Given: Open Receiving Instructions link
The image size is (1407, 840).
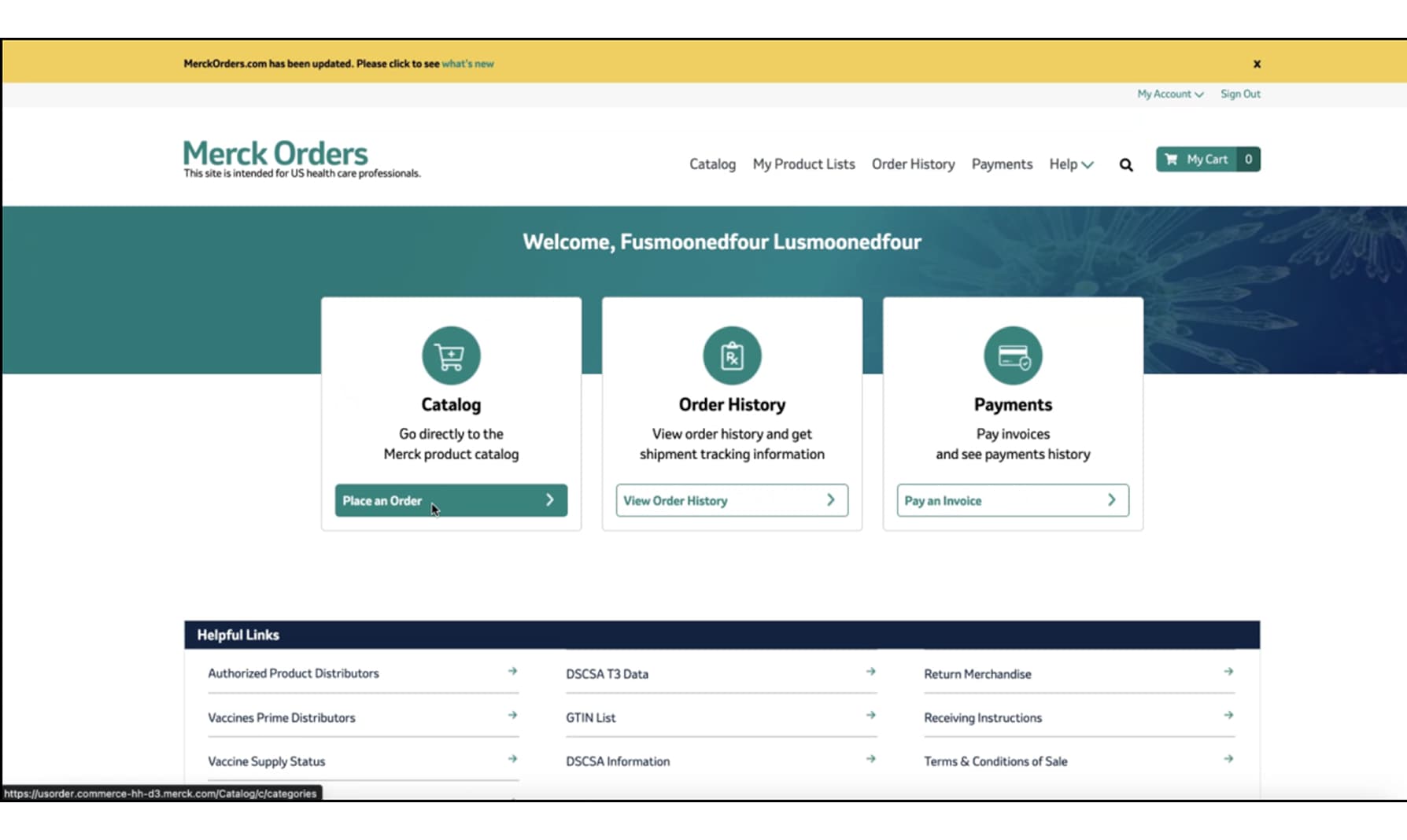Looking at the screenshot, I should pyautogui.click(x=983, y=717).
